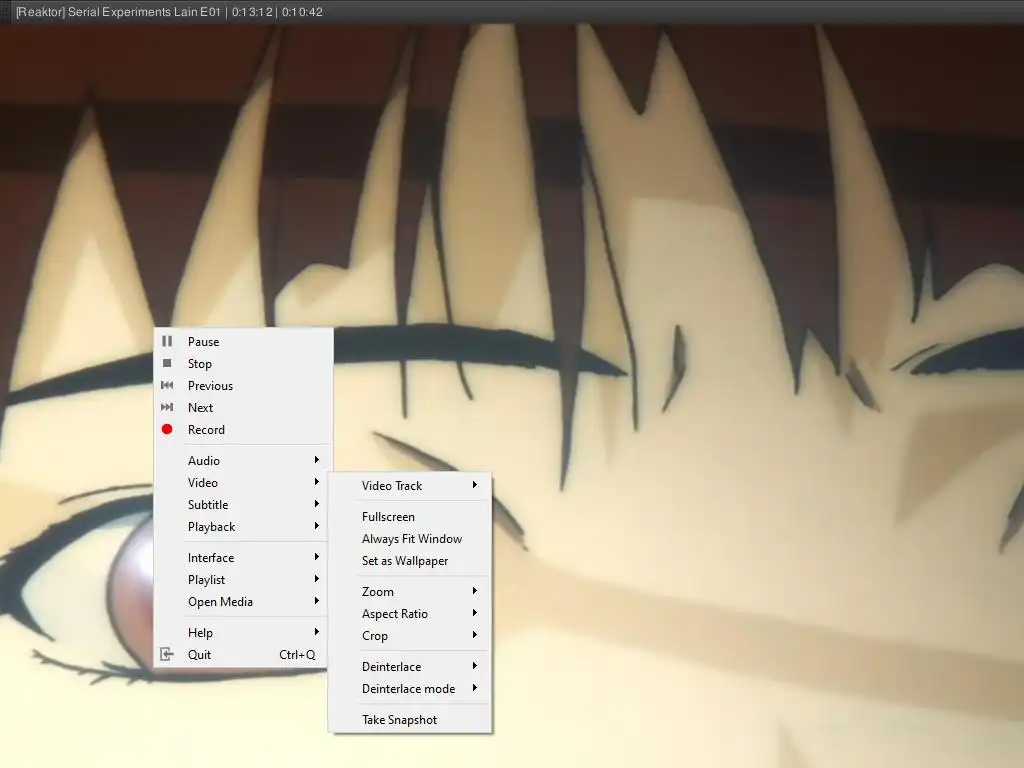Click the Pause icon in context menu

pos(167,341)
